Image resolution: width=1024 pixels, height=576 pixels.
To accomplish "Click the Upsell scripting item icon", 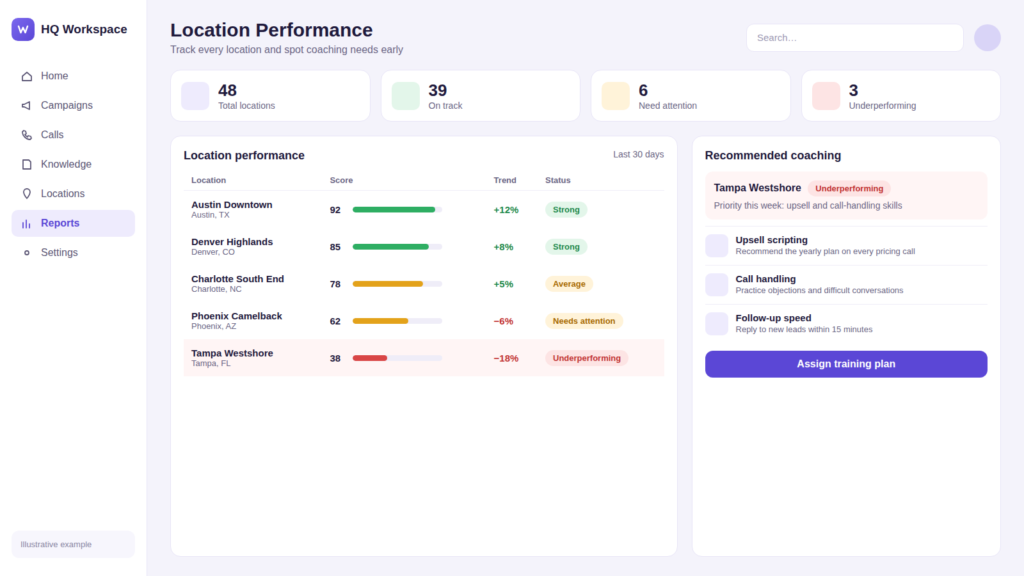I will coord(716,246).
